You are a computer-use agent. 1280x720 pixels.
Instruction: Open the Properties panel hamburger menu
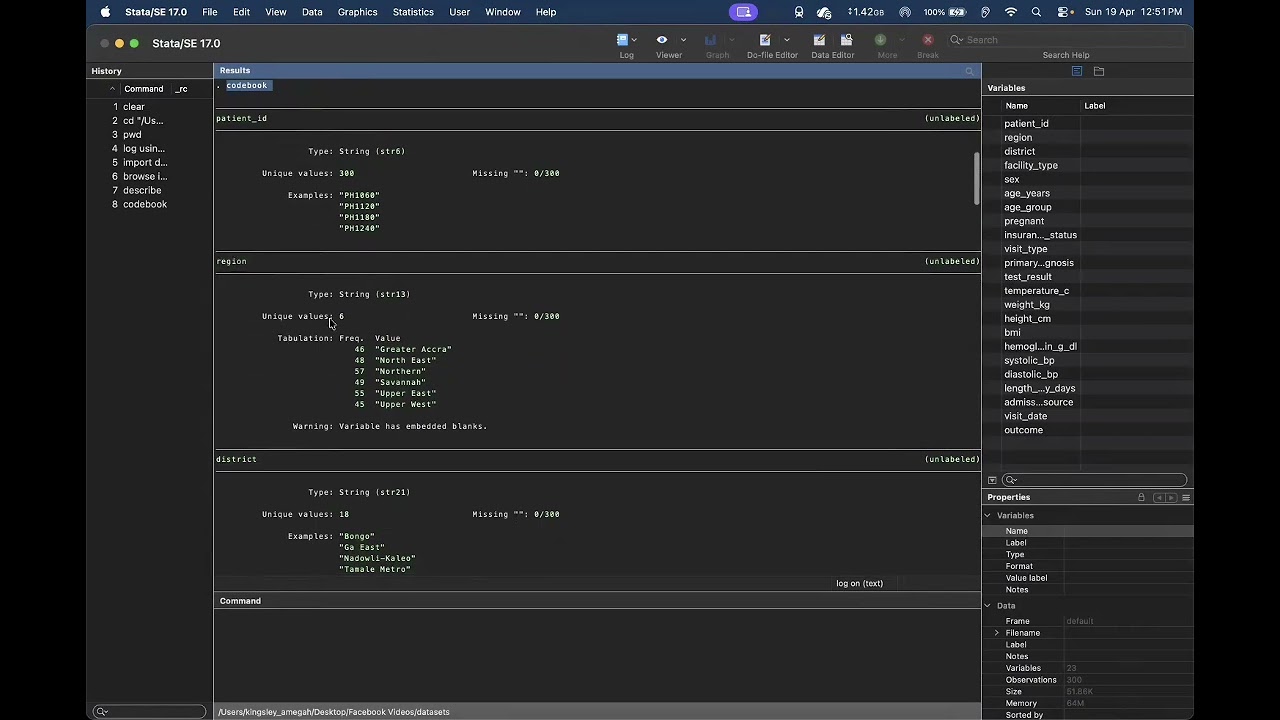point(1186,497)
